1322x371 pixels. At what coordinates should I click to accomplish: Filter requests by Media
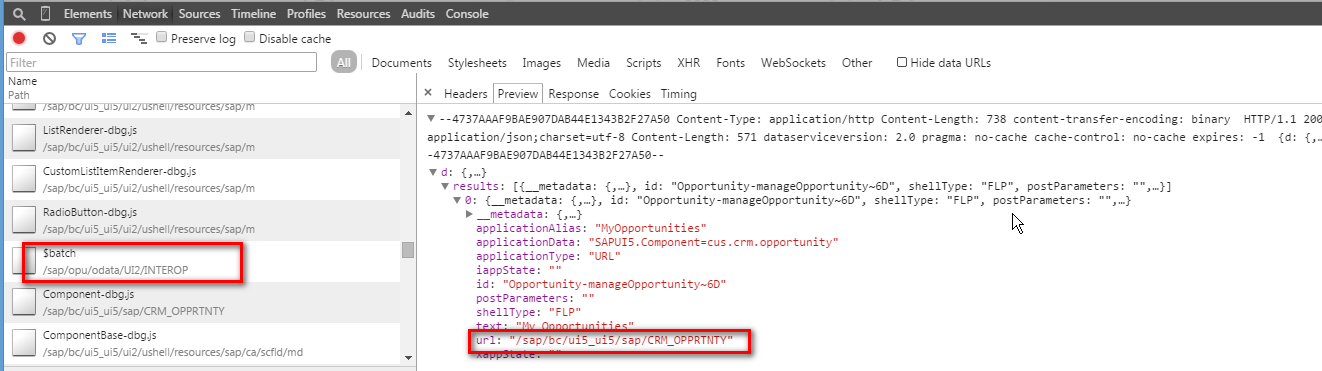pyautogui.click(x=593, y=63)
